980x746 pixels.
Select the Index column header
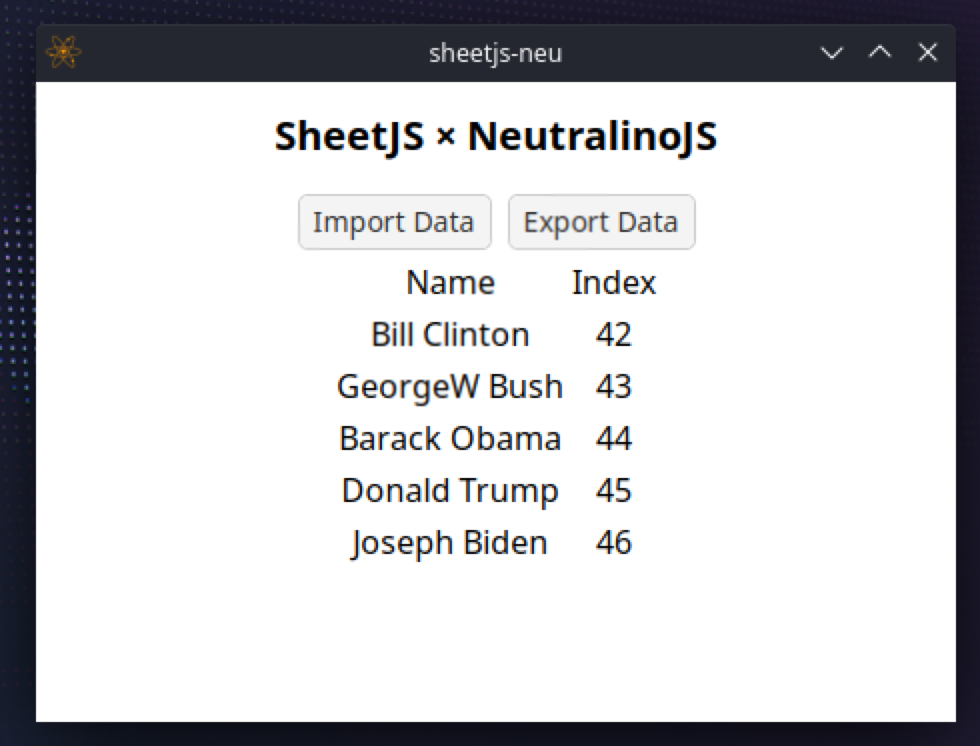pyautogui.click(x=613, y=283)
